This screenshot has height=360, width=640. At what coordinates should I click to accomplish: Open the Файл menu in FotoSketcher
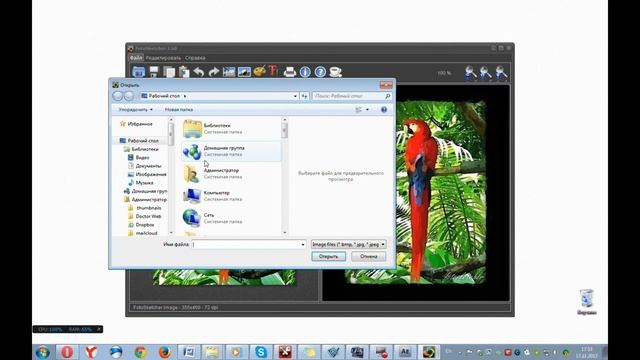click(136, 58)
